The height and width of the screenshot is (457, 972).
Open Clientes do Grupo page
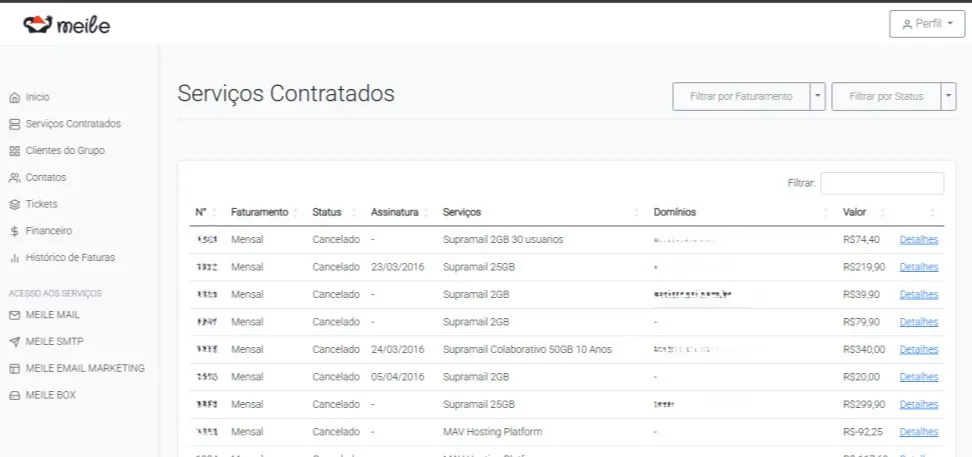click(x=65, y=151)
